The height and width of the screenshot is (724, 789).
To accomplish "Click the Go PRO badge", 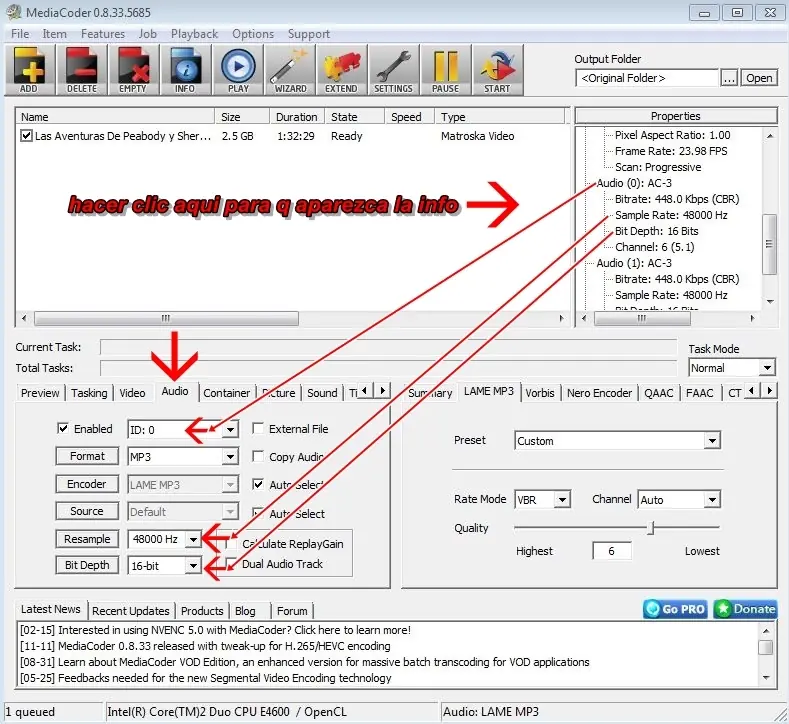I will click(x=675, y=609).
